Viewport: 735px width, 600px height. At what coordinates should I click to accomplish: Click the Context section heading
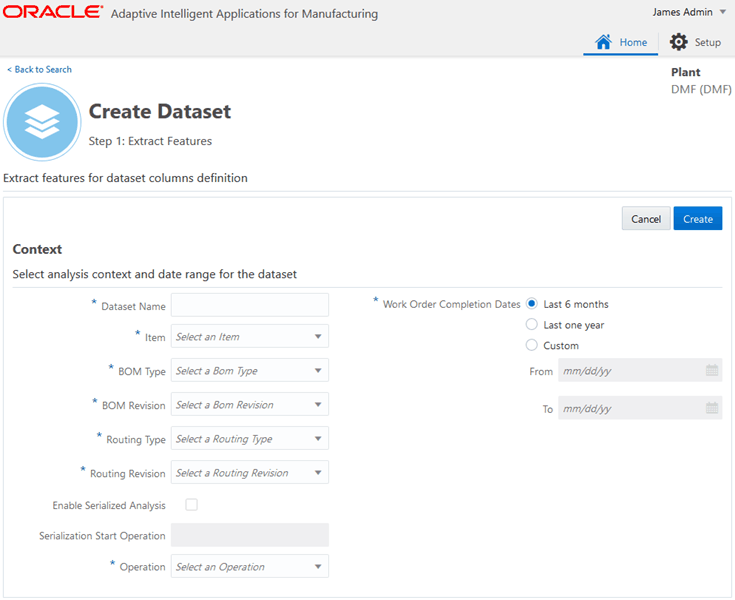(x=37, y=249)
